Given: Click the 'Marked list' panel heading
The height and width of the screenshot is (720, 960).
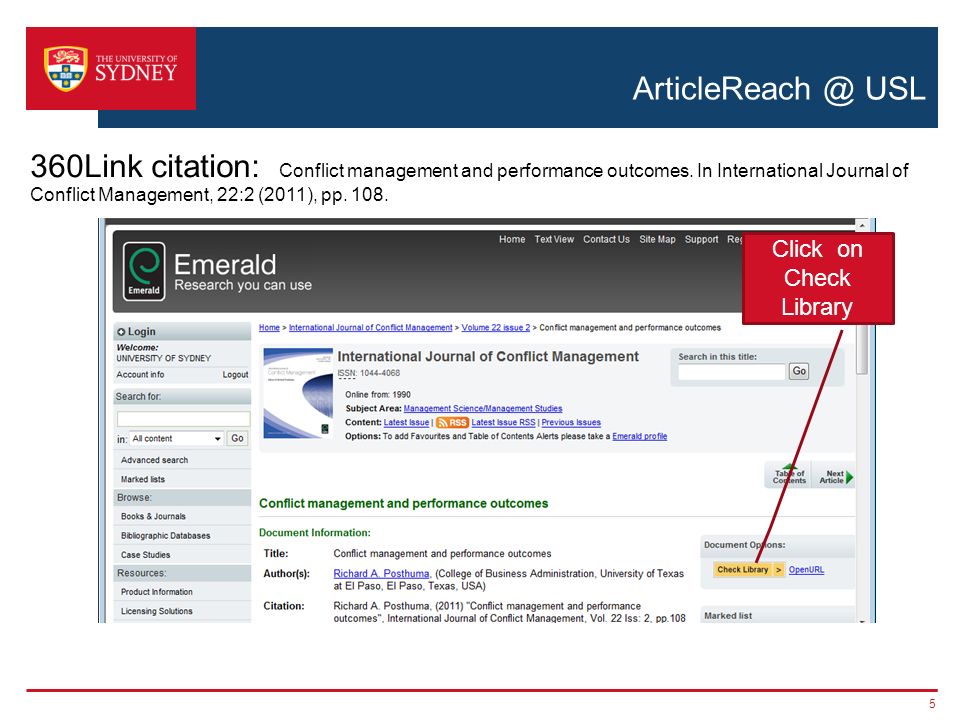Looking at the screenshot, I should point(728,616).
